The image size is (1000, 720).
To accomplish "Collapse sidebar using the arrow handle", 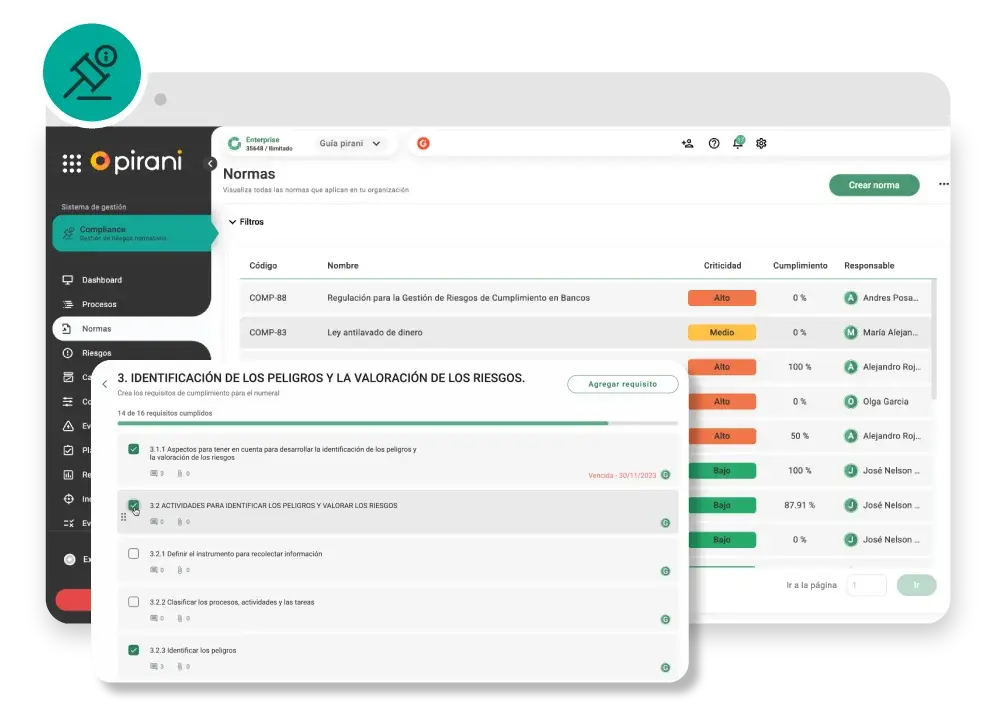I will click(211, 164).
